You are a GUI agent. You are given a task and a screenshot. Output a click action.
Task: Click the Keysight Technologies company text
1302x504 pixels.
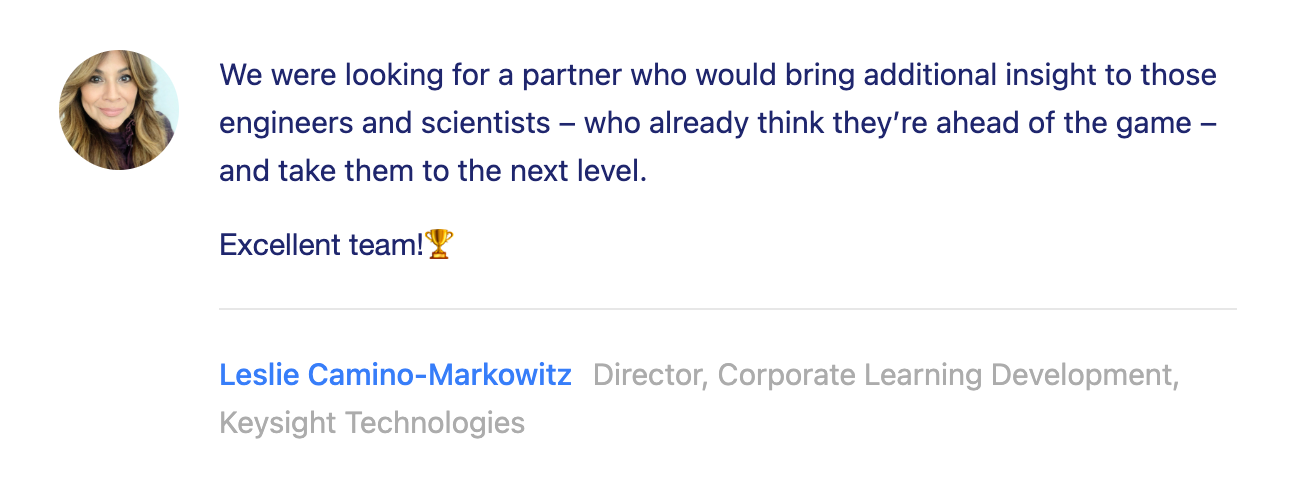coord(372,423)
